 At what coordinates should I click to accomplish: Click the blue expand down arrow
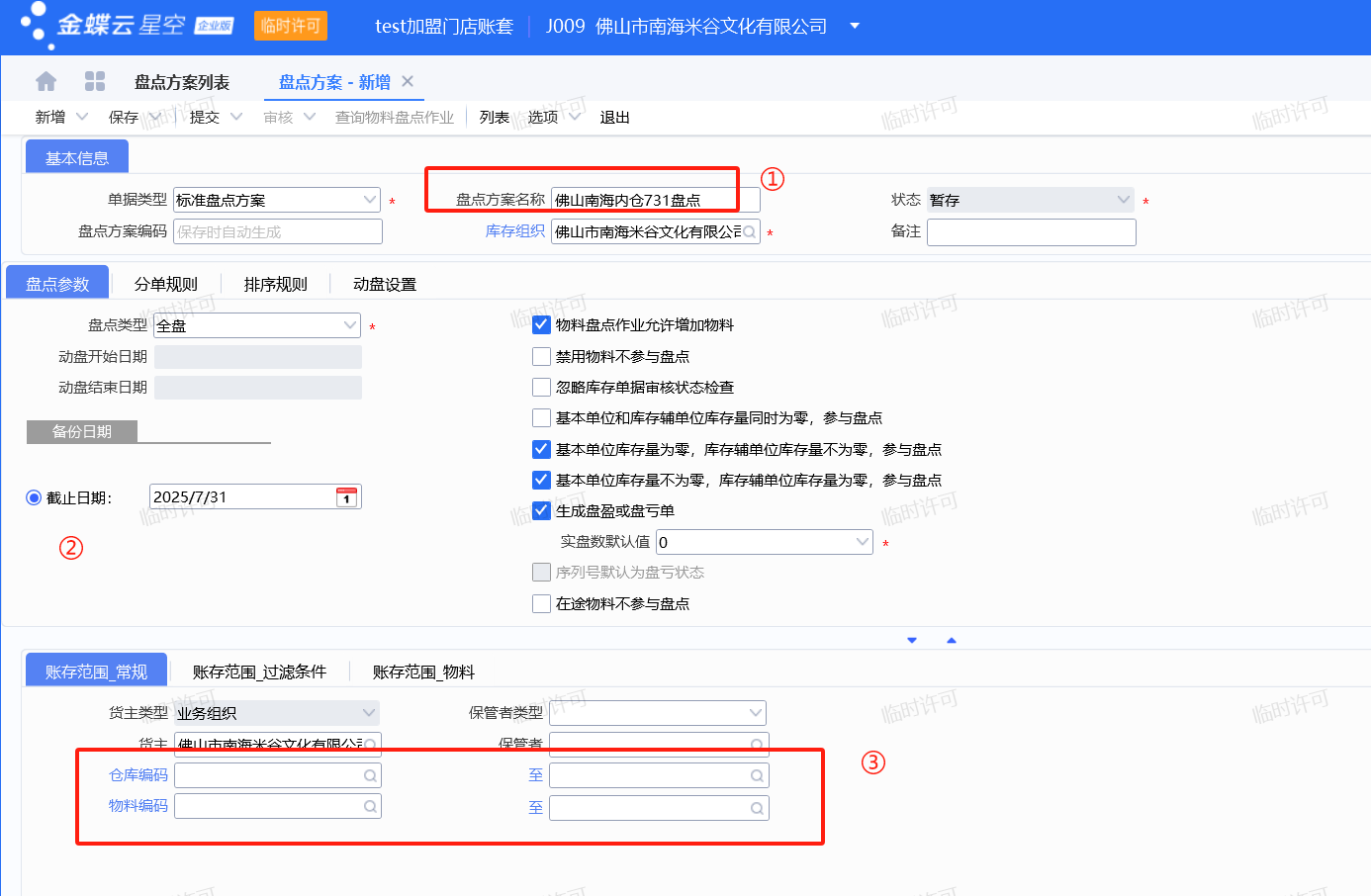[912, 641]
